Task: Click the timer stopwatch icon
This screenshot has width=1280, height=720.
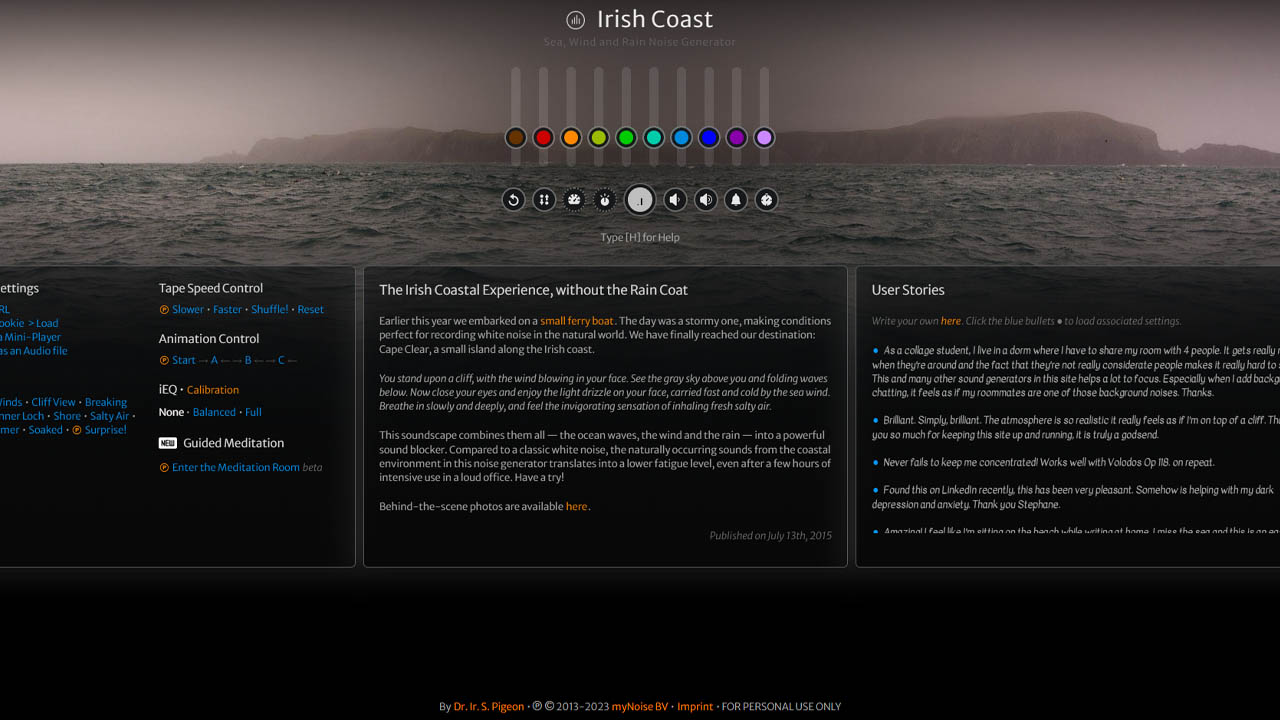Action: tap(605, 200)
